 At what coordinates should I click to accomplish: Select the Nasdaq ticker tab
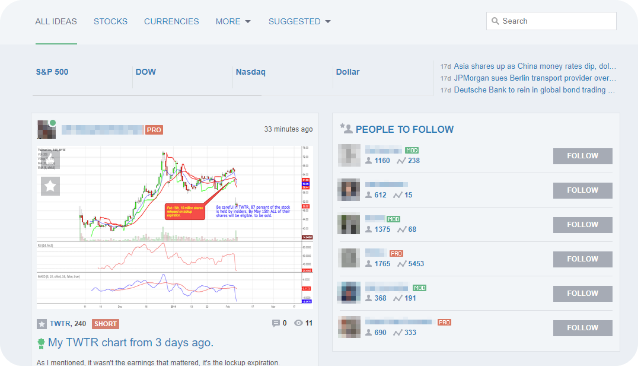tap(250, 72)
